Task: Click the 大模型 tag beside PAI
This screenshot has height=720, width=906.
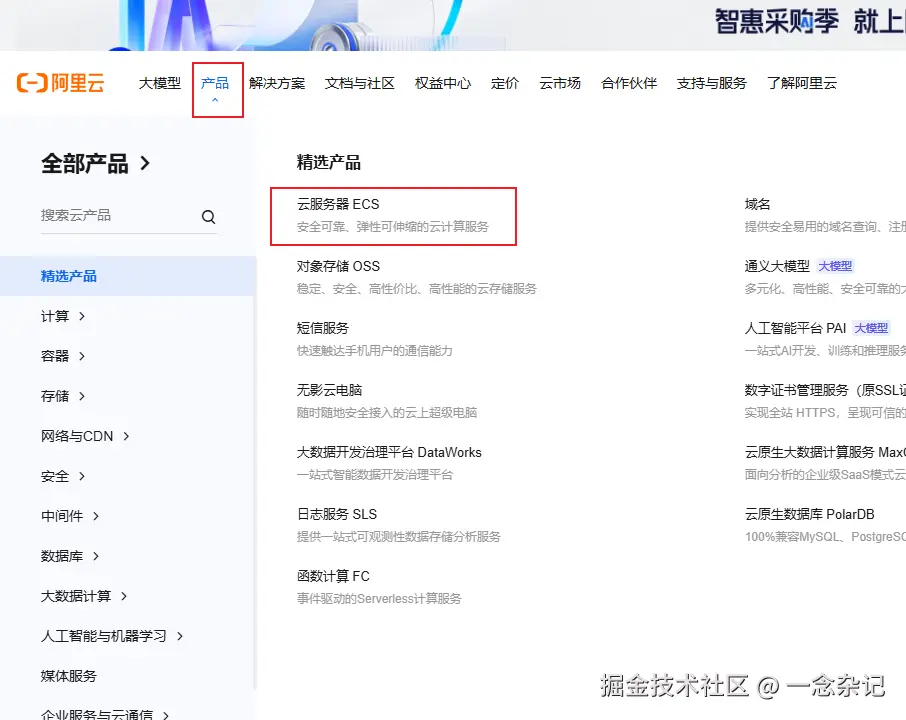Action: click(871, 328)
